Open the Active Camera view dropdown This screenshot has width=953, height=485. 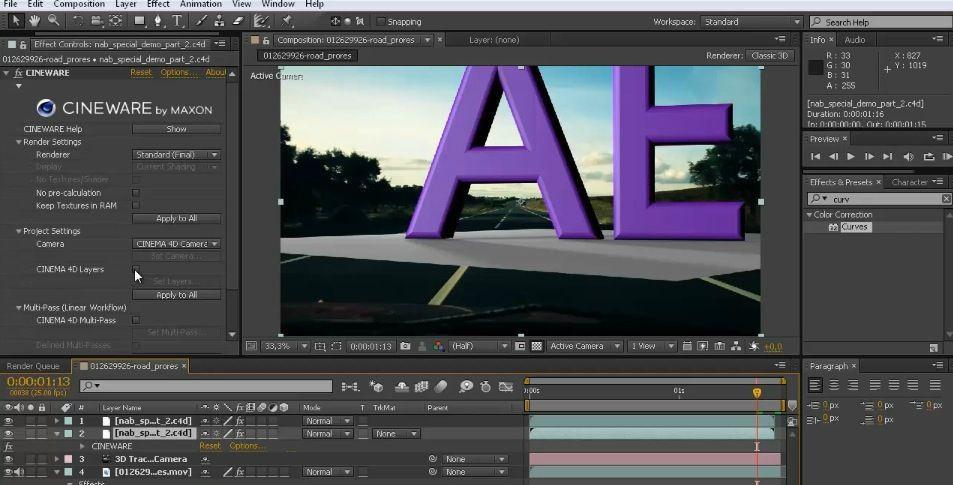[x=584, y=346]
